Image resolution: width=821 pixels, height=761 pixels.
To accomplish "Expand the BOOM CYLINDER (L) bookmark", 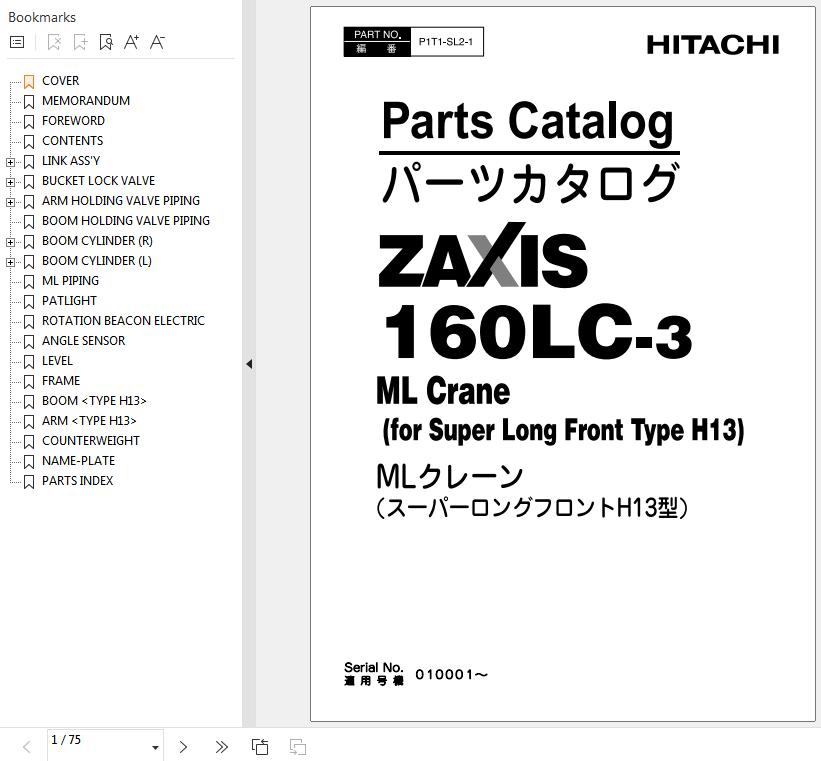I will 10,262.
